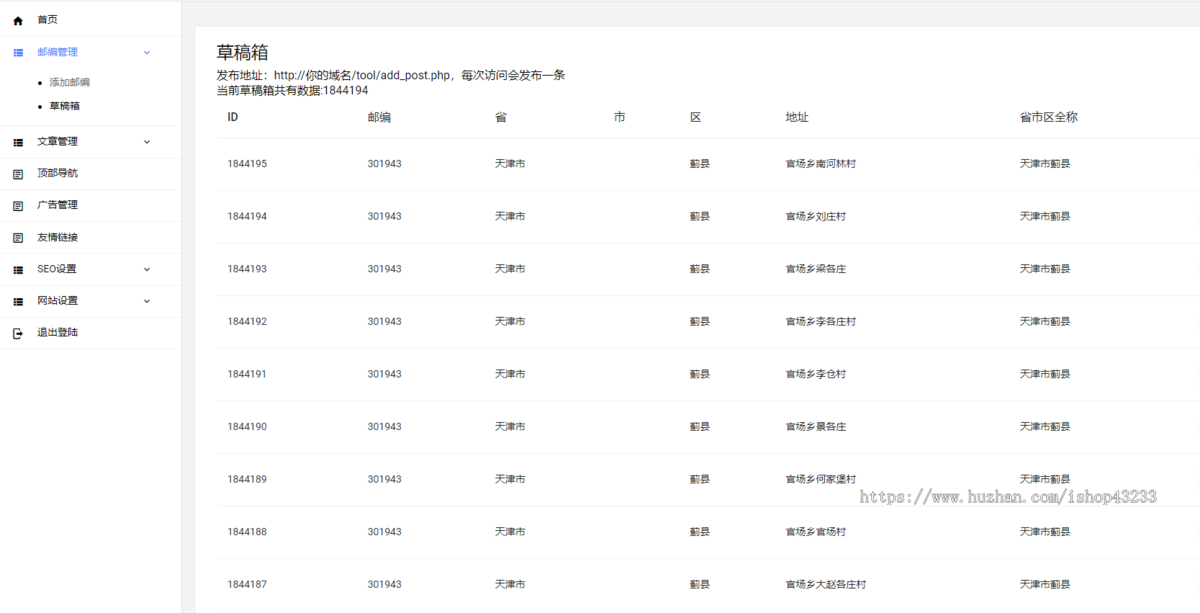1200x613 pixels.
Task: Click 邮编 301943 in row 1844195
Action: pos(384,163)
